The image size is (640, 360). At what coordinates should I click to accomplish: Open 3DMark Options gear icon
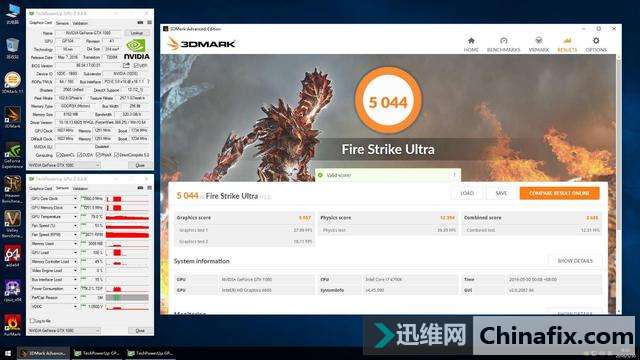(x=596, y=41)
